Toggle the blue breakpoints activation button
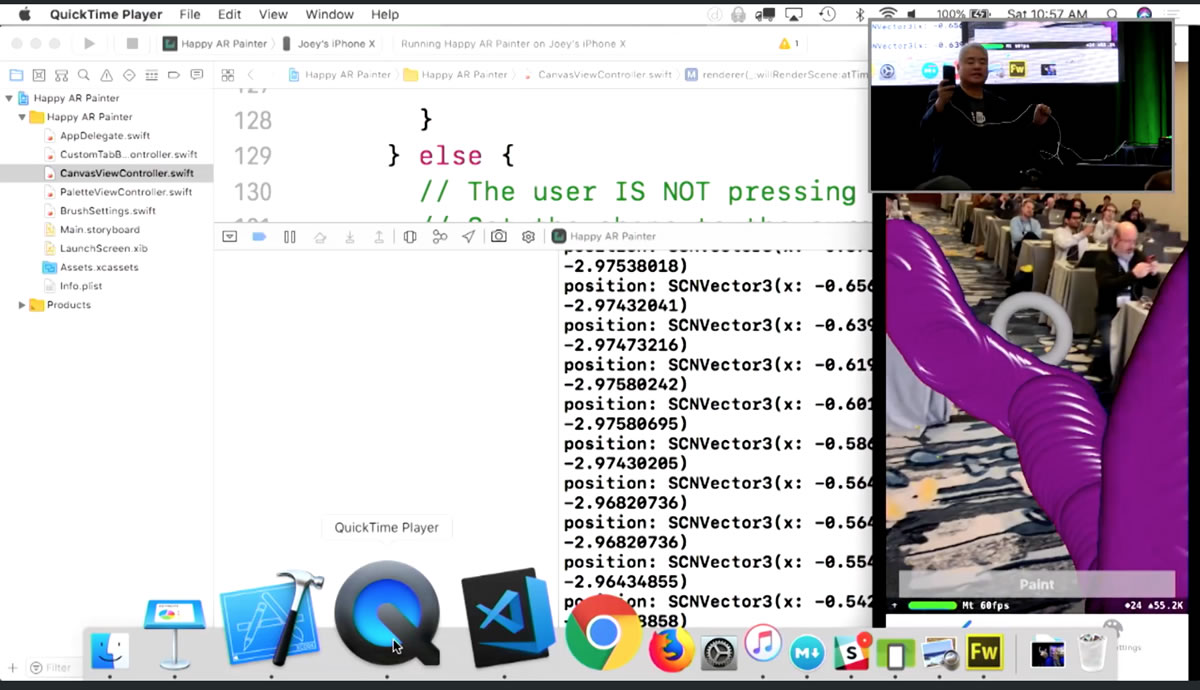 (x=259, y=237)
